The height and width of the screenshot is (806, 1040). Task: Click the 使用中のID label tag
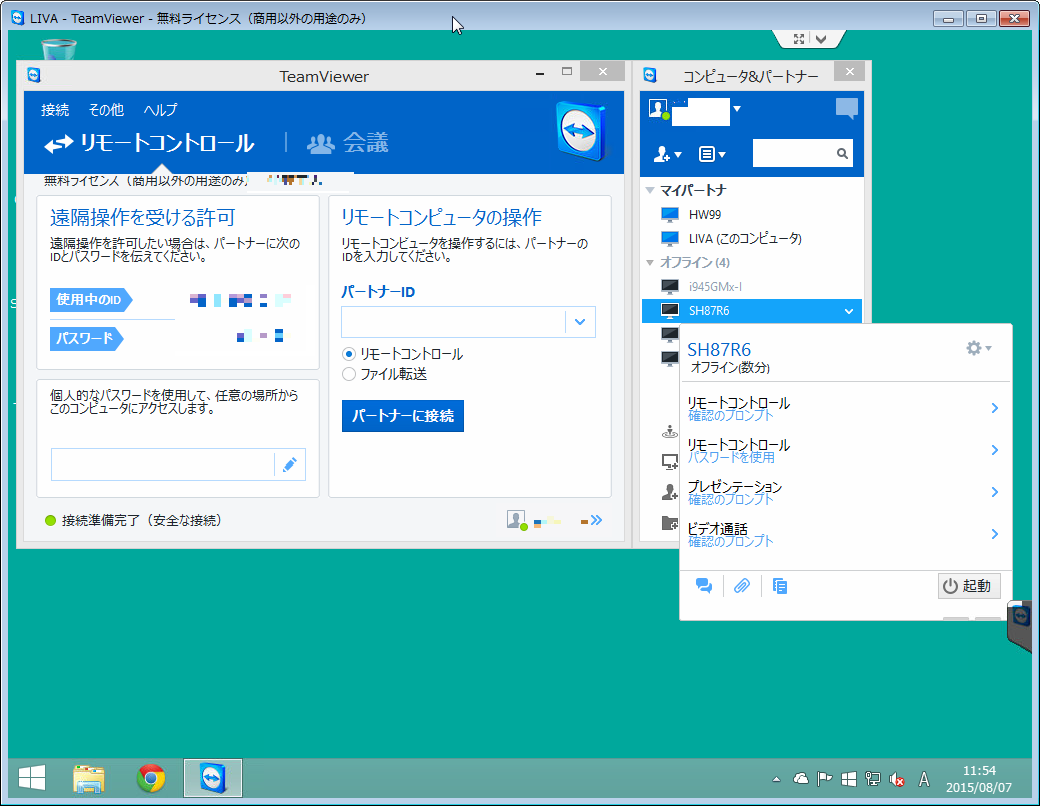[x=91, y=300]
